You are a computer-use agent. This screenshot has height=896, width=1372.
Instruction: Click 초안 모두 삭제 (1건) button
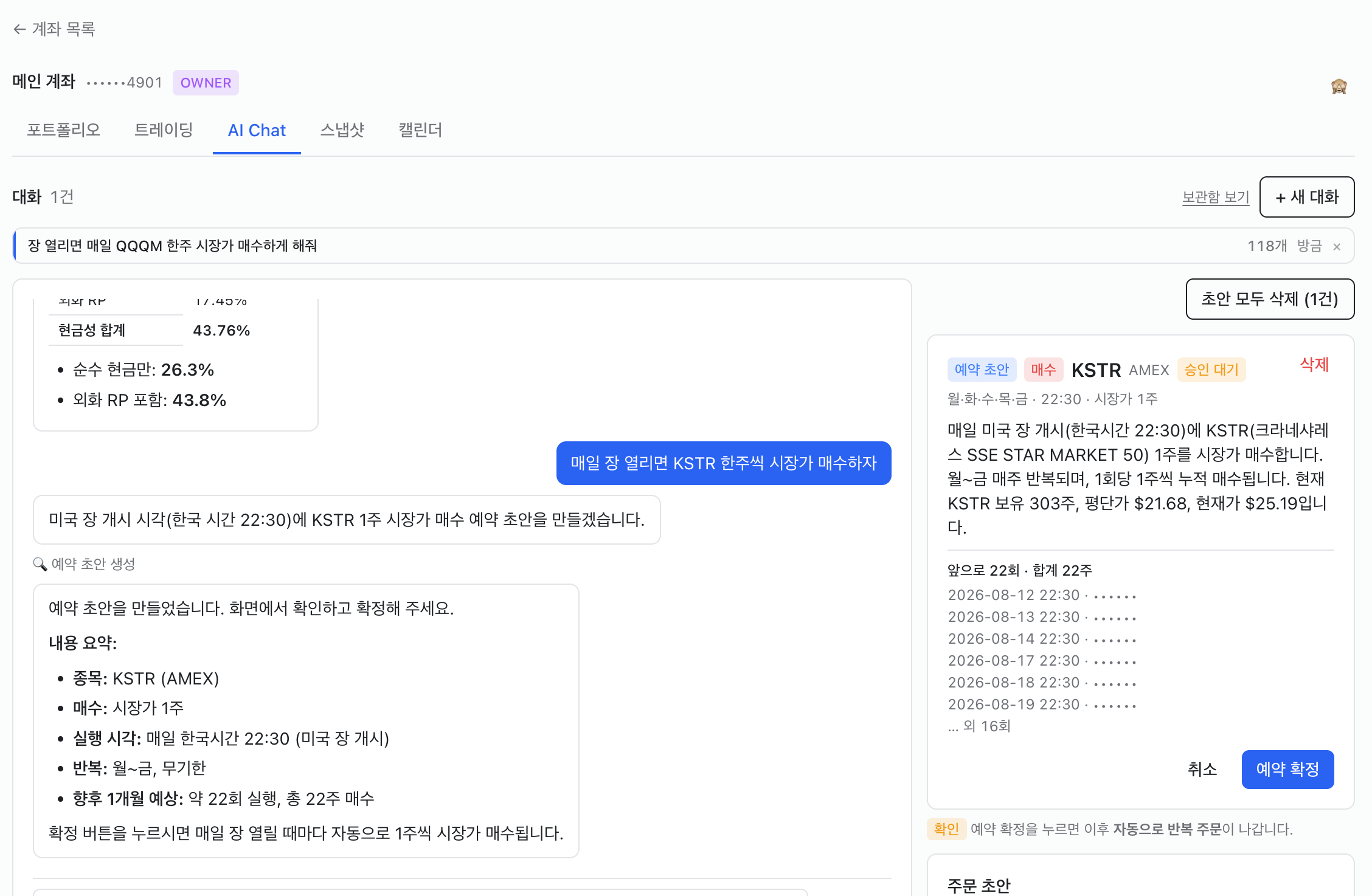click(1270, 299)
